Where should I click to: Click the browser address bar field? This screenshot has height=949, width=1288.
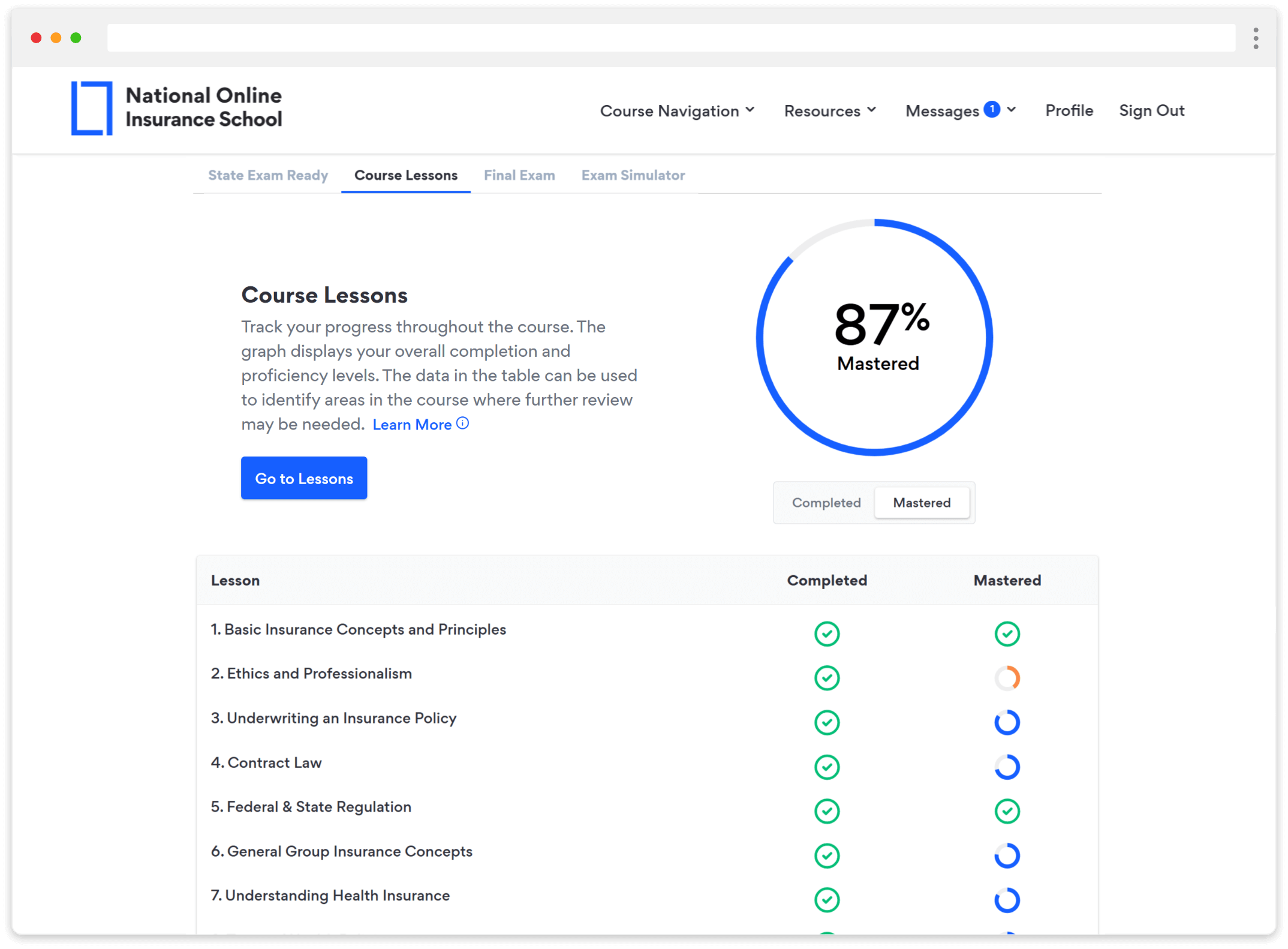pos(670,38)
